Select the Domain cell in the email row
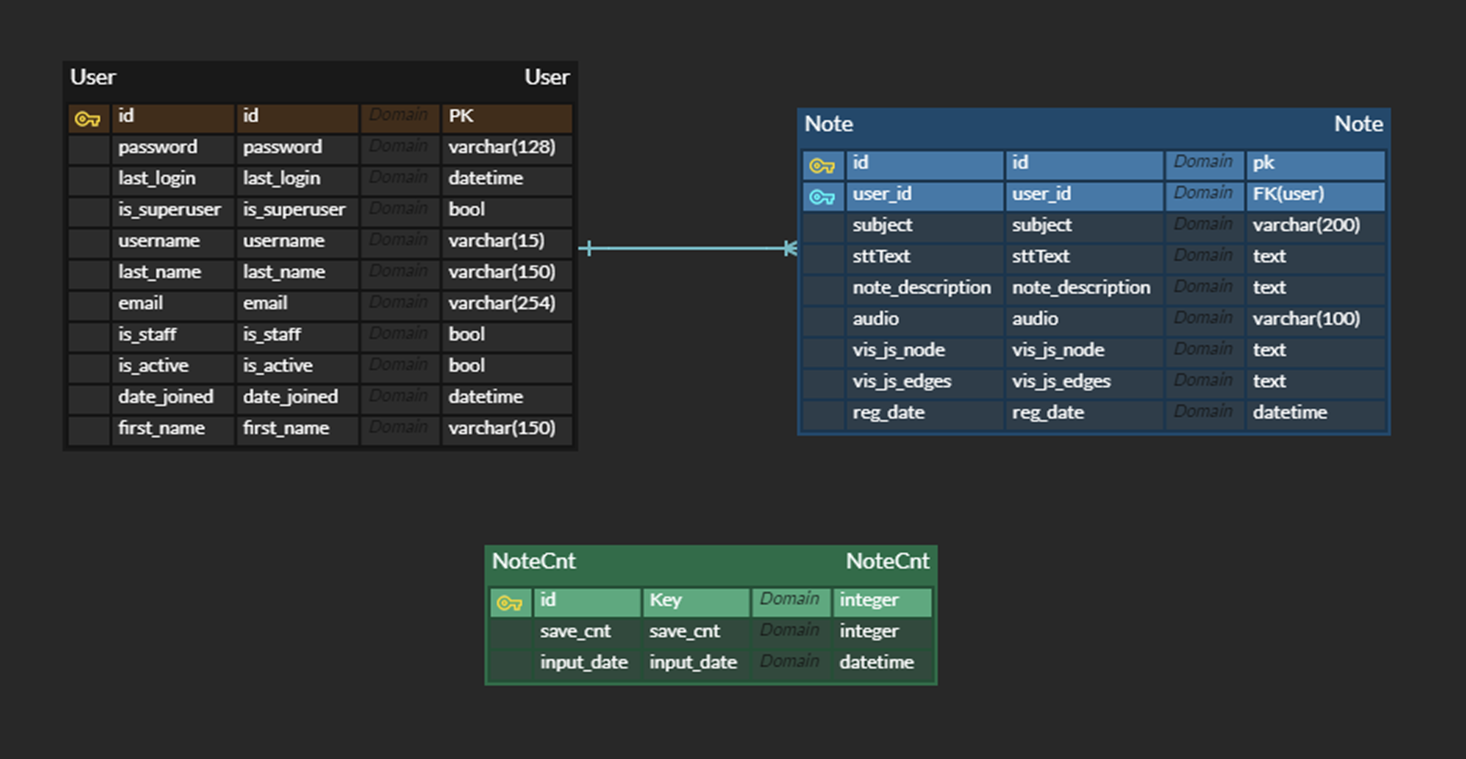Viewport: 1466px width, 759px height. [399, 304]
